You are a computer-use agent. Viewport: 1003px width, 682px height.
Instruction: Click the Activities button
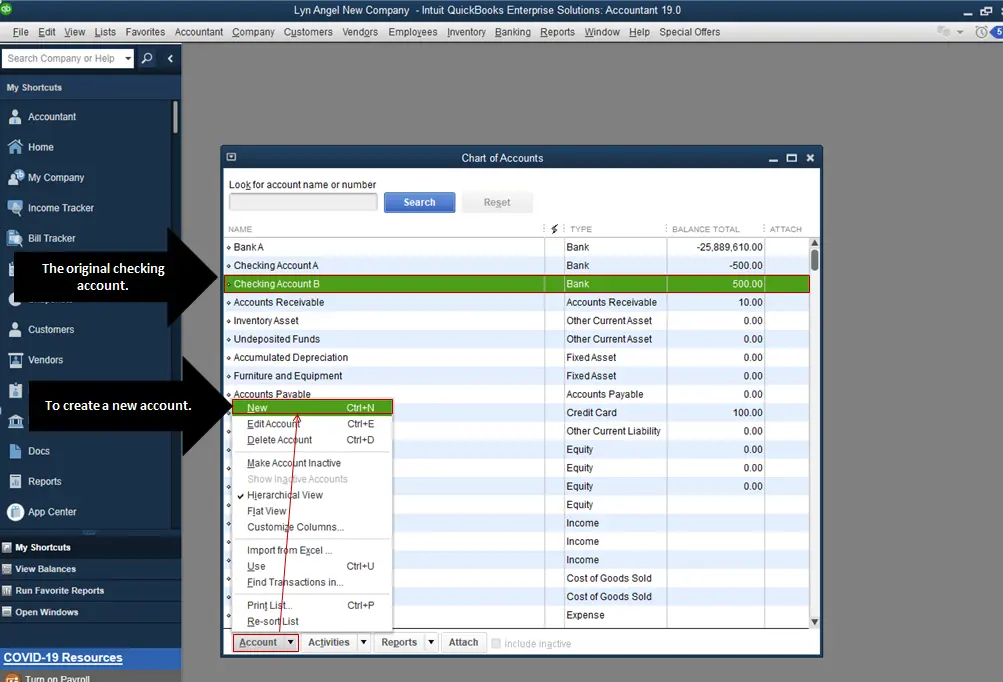[329, 642]
